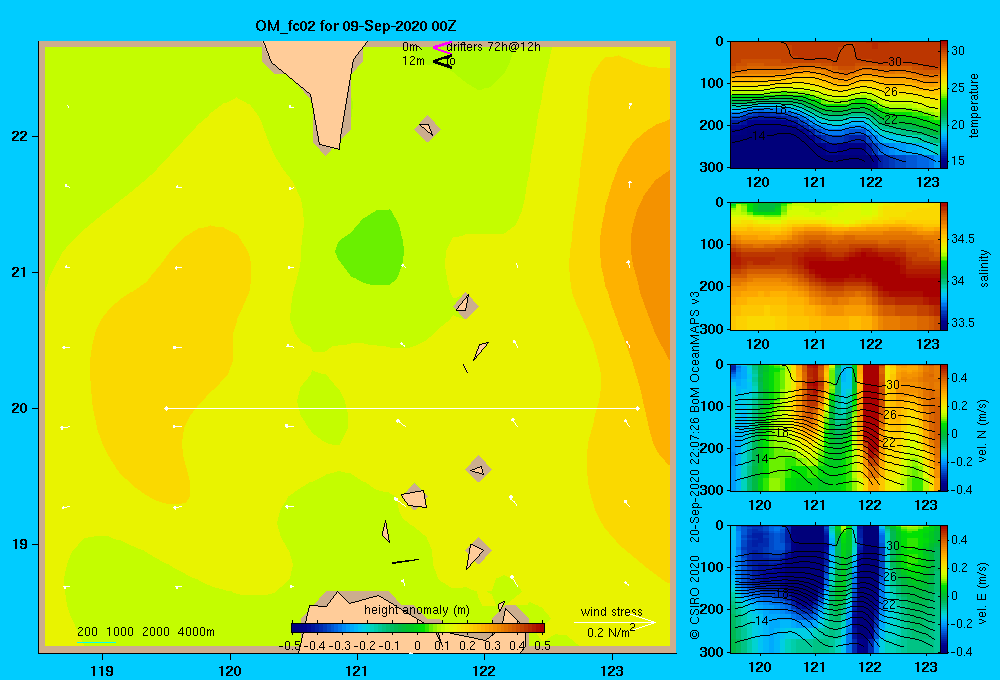1000x680 pixels.
Task: Click the 'vel. N (m/s)' axis label
Action: click(982, 431)
